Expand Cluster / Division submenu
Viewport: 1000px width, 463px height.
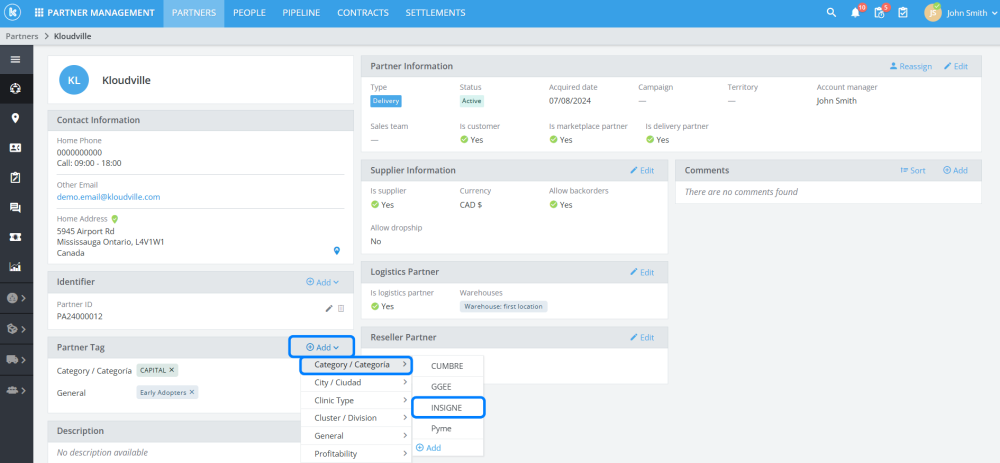[x=357, y=418]
